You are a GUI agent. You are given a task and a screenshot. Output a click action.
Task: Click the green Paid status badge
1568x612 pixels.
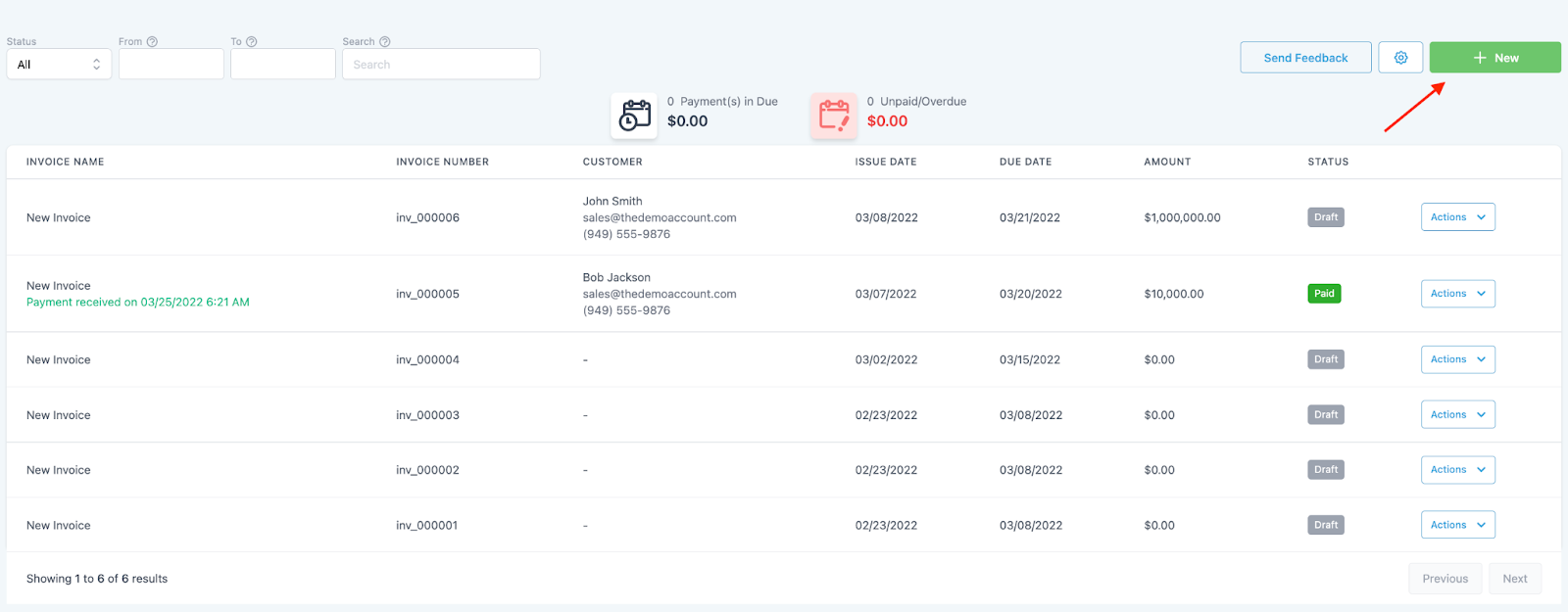(x=1324, y=294)
